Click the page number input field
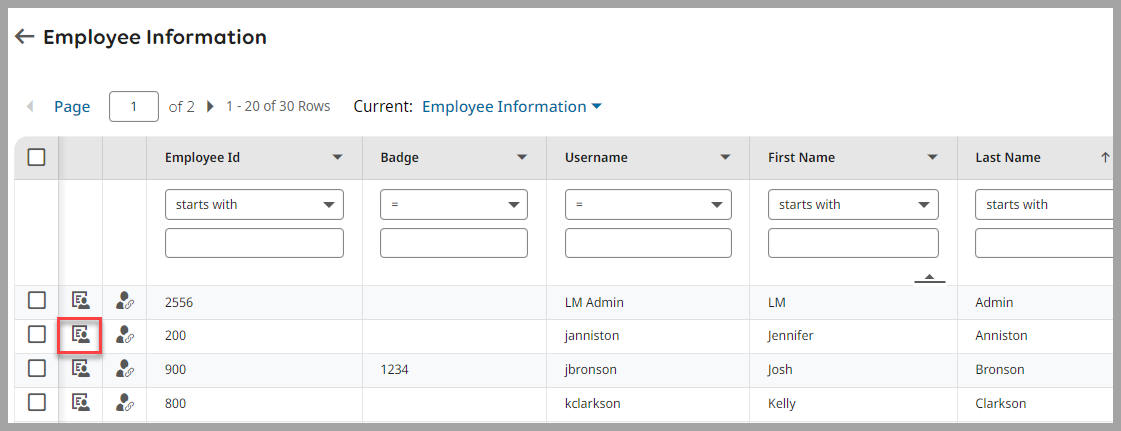 tap(134, 106)
